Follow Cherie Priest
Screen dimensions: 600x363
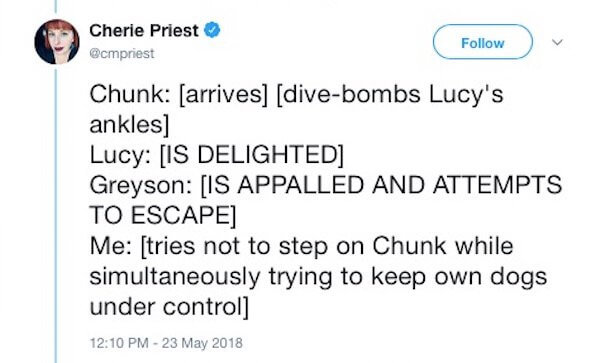(483, 42)
